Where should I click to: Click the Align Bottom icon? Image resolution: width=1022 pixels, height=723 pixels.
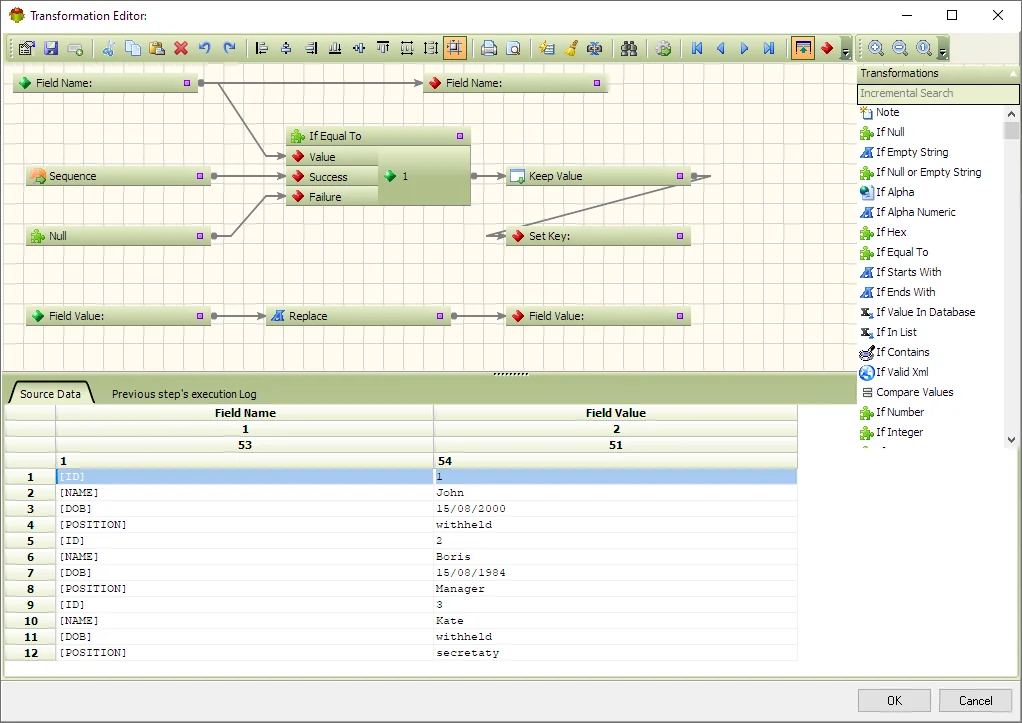335,48
